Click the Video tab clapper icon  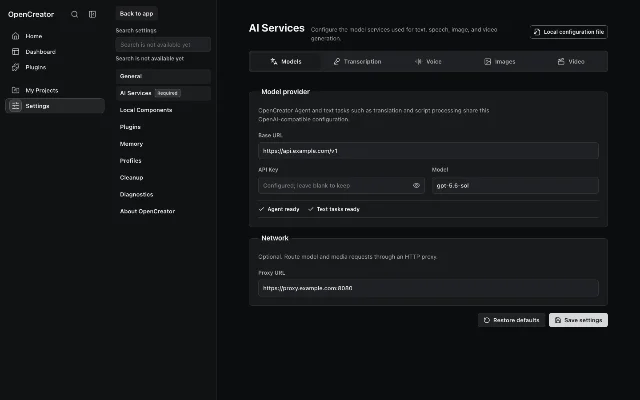tap(561, 61)
